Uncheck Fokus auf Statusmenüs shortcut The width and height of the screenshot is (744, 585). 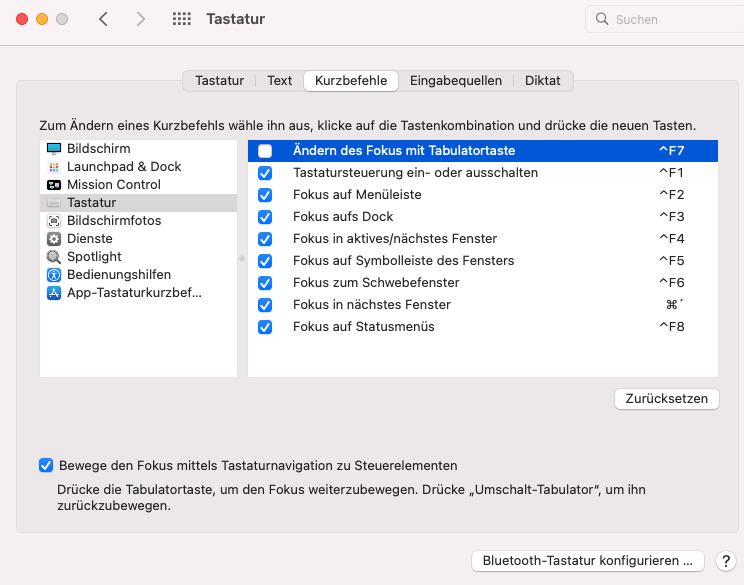[265, 327]
